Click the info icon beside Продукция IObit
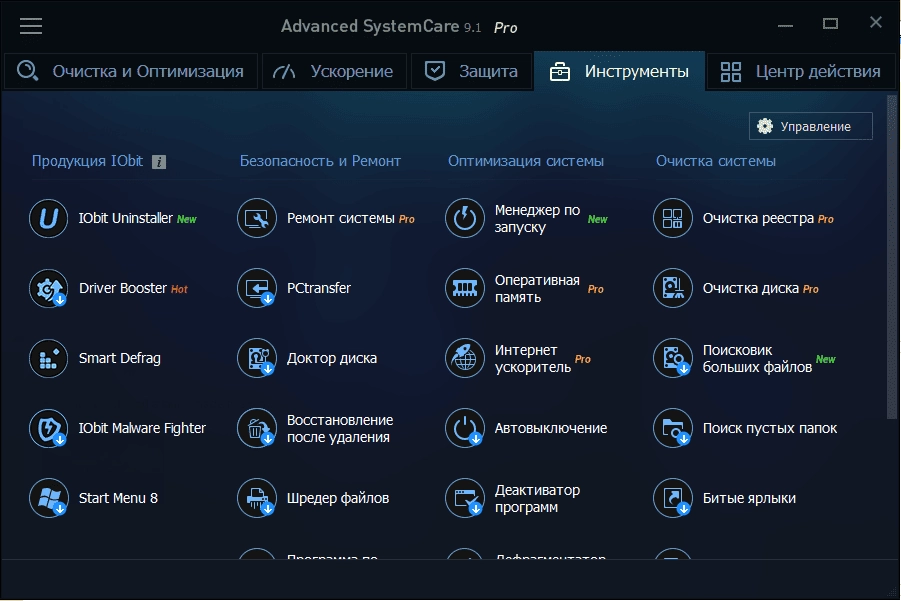 (x=159, y=162)
